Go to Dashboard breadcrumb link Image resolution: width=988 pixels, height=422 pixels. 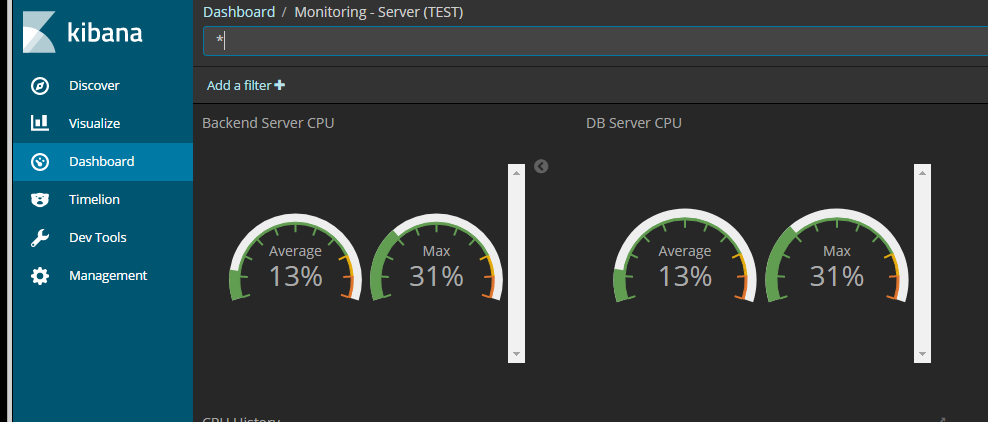coord(239,12)
